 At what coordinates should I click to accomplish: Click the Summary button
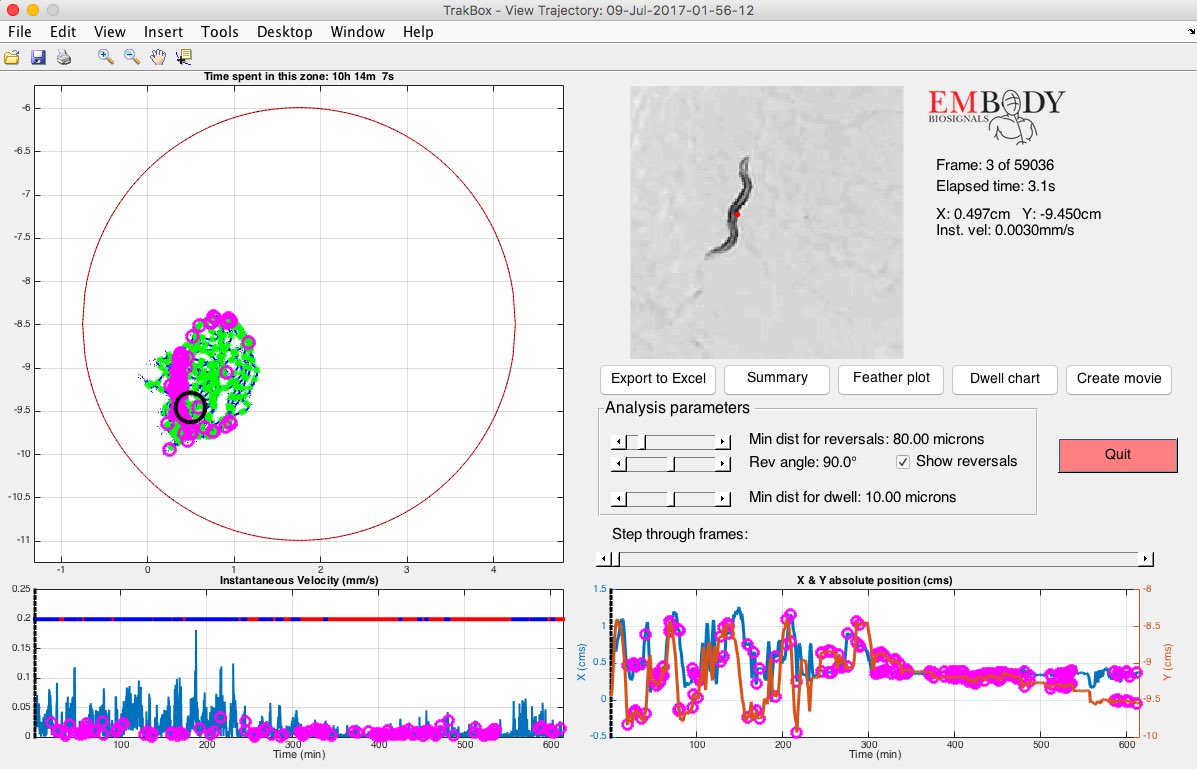[777, 379]
